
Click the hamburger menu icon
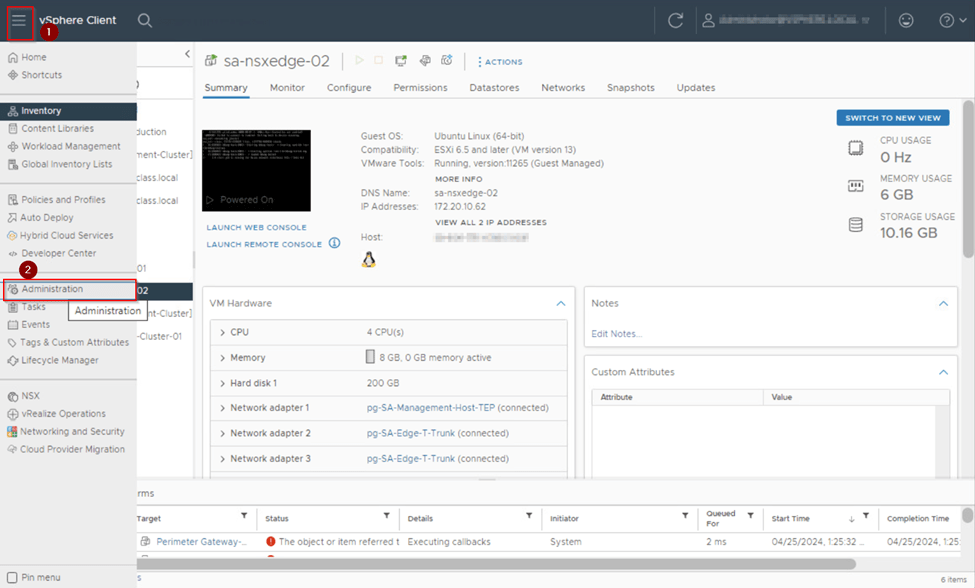point(19,20)
